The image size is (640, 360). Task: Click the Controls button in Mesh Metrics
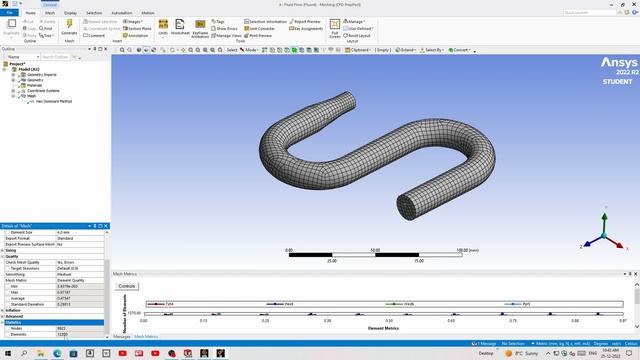tap(127, 286)
